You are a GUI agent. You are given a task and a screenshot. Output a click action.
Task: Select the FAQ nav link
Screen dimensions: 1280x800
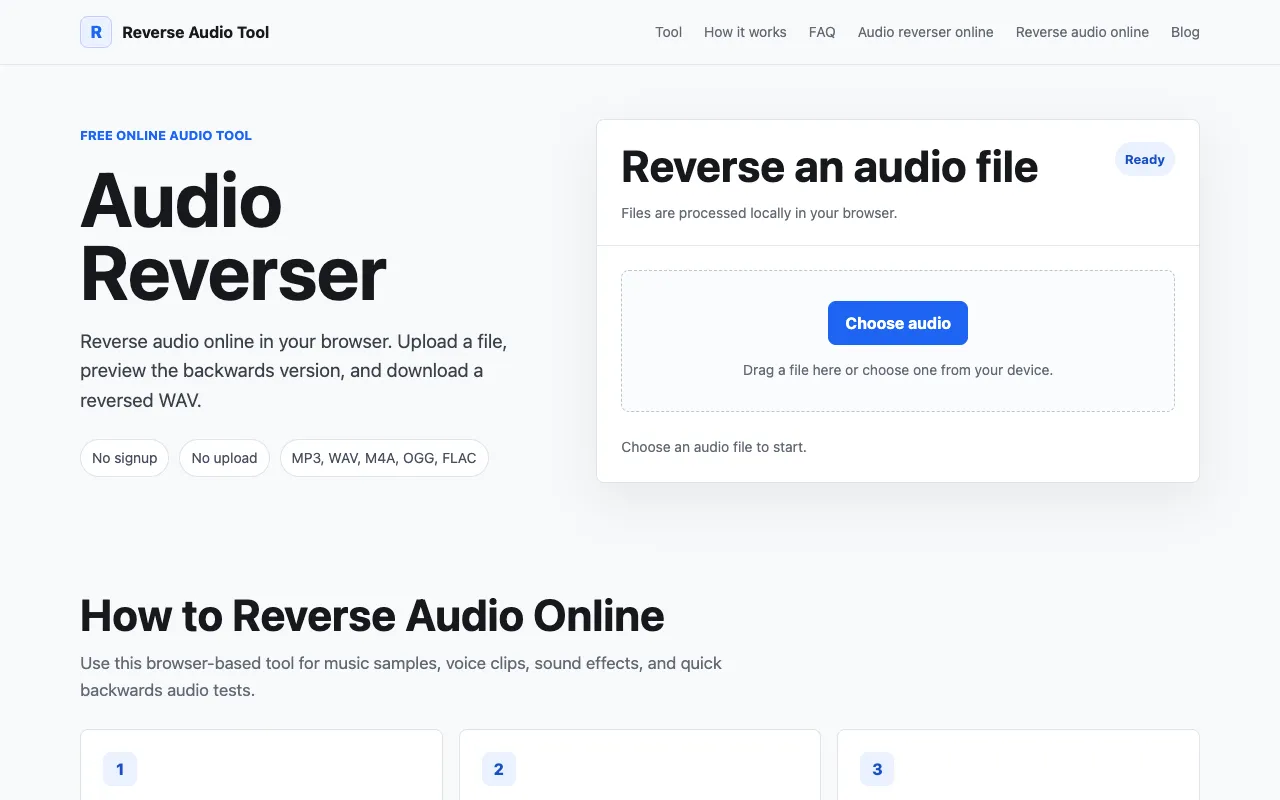(822, 32)
